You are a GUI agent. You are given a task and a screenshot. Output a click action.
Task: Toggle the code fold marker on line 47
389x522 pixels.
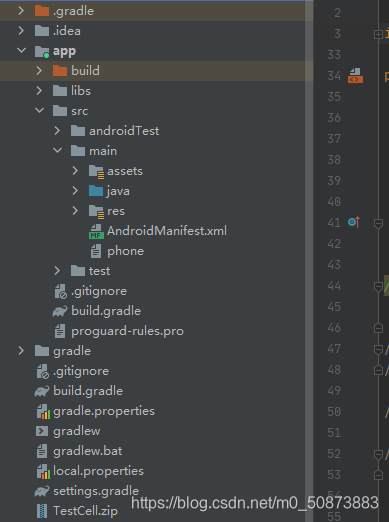(x=378, y=350)
